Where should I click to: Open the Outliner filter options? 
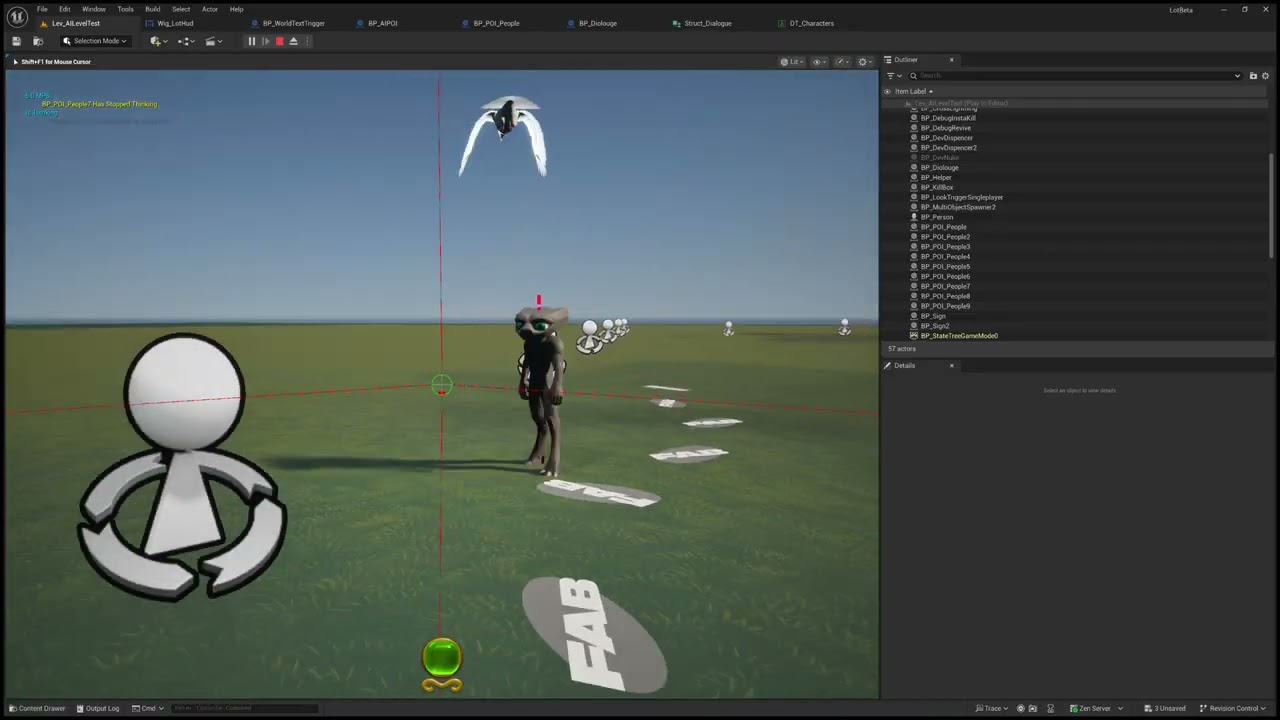coord(893,76)
